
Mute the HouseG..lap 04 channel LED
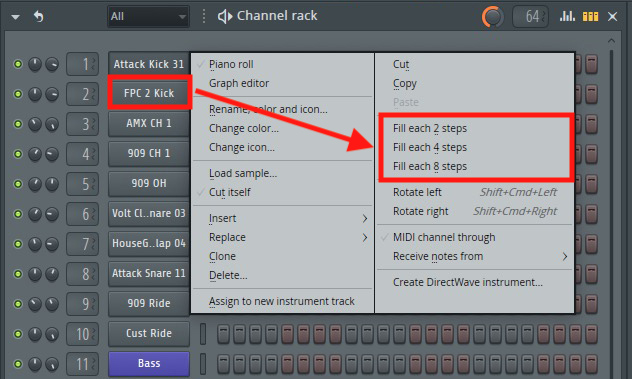(x=18, y=244)
